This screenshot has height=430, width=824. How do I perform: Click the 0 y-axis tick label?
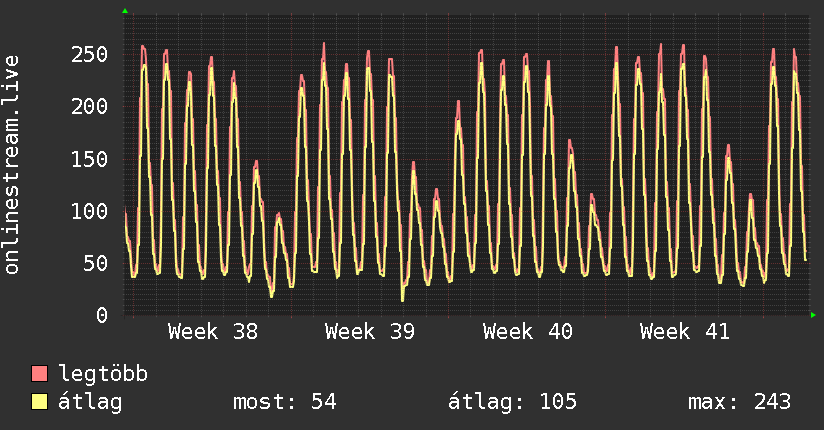[102, 315]
